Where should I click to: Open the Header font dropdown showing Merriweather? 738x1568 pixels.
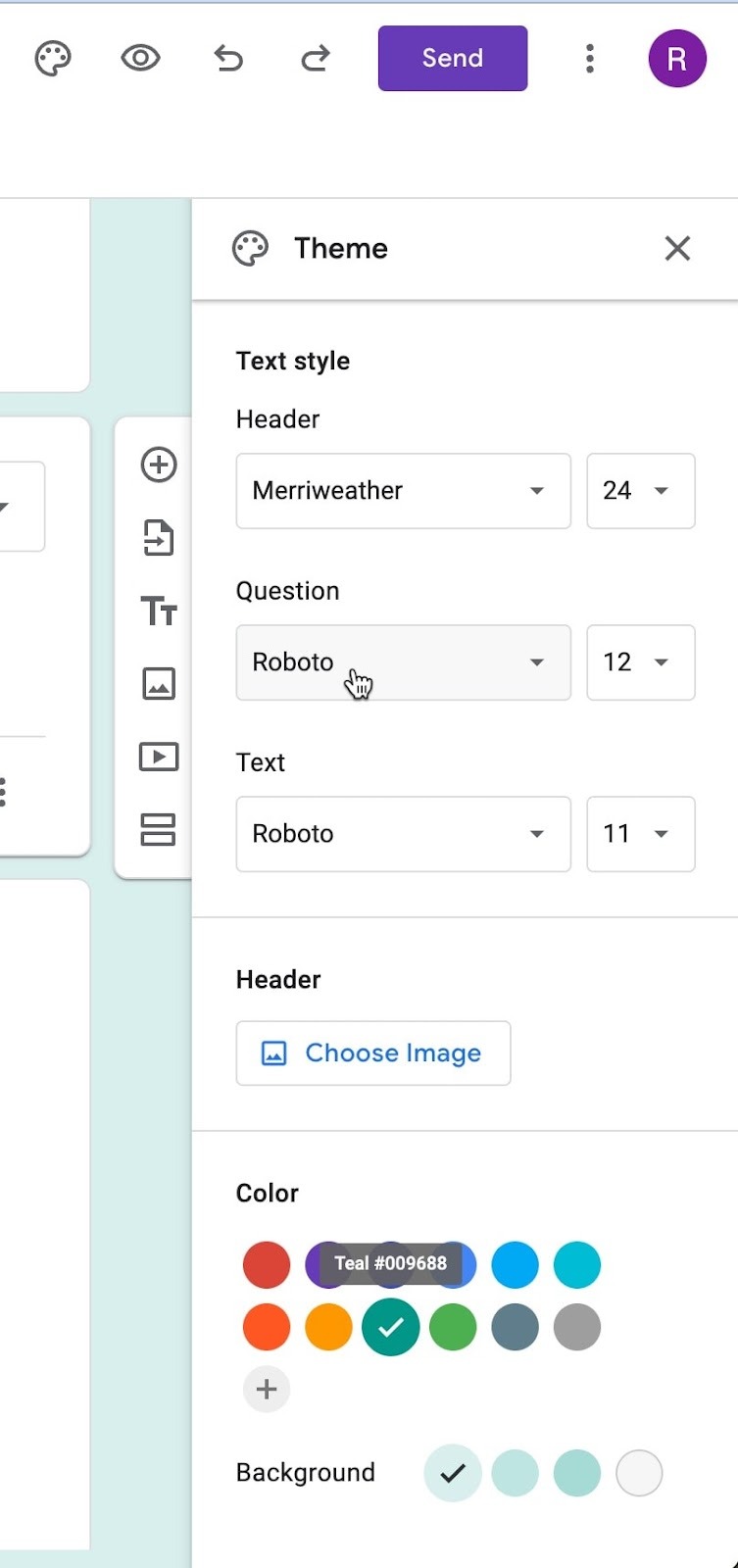[x=403, y=491]
